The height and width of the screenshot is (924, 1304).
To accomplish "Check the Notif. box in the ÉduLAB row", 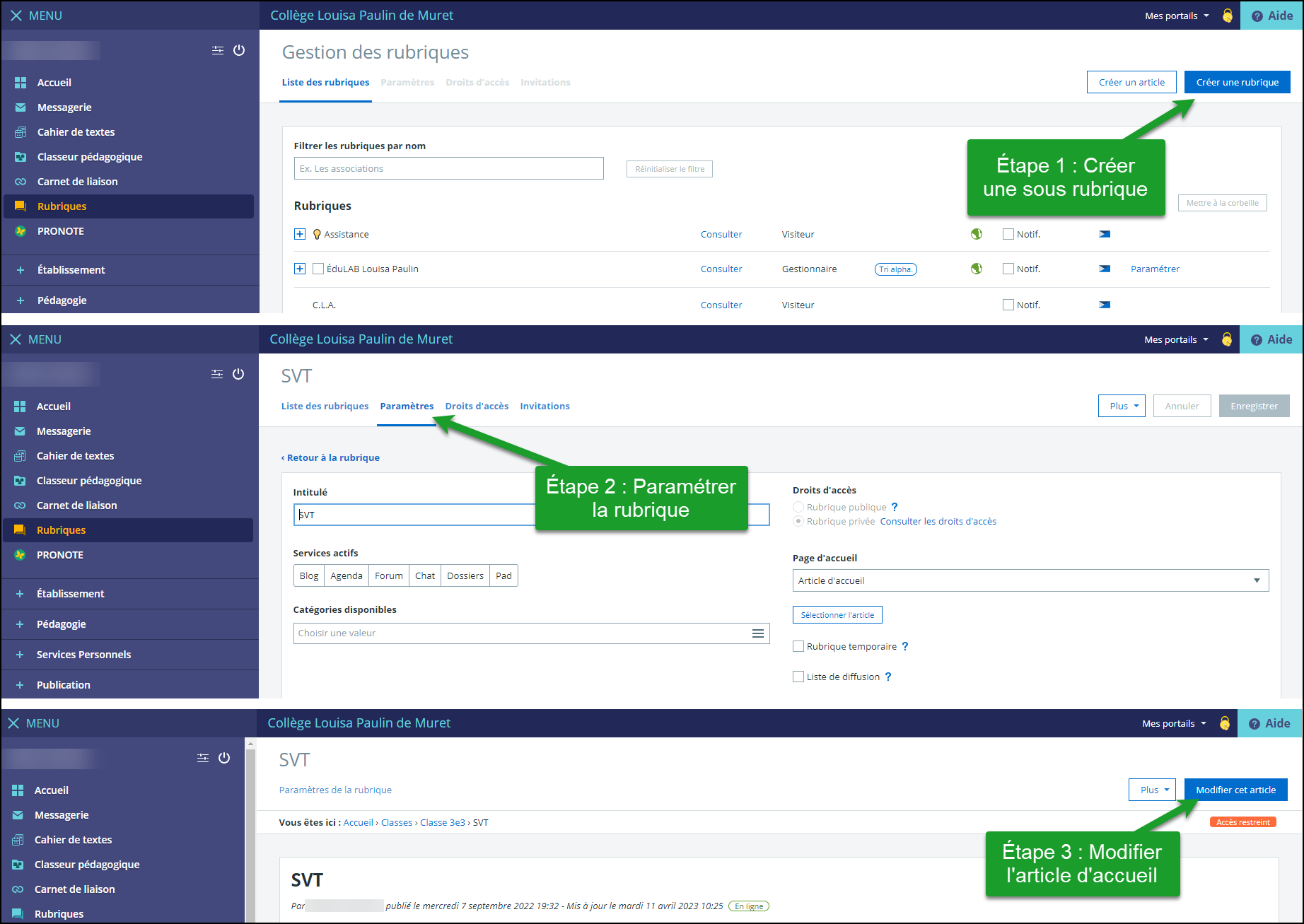I will pyautogui.click(x=1008, y=269).
